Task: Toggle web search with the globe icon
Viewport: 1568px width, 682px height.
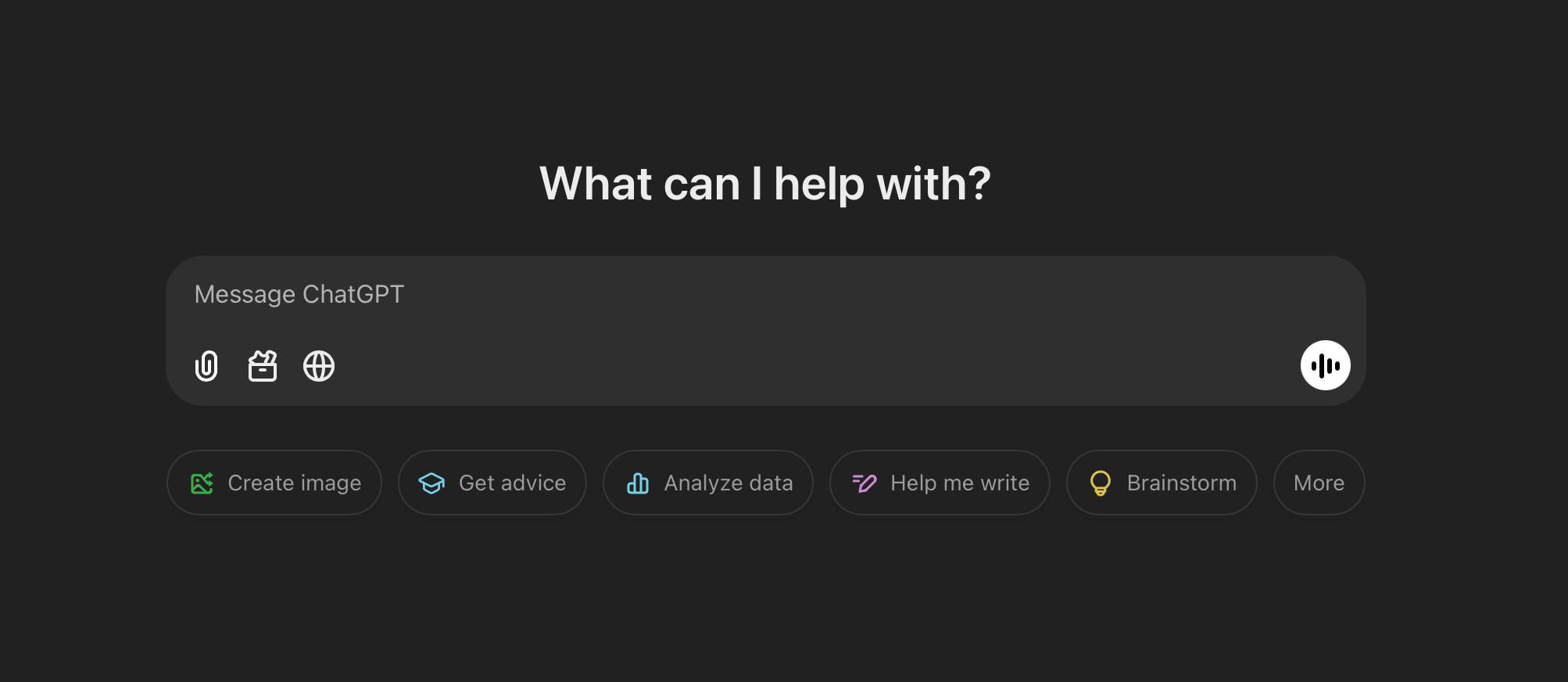Action: coord(319,366)
